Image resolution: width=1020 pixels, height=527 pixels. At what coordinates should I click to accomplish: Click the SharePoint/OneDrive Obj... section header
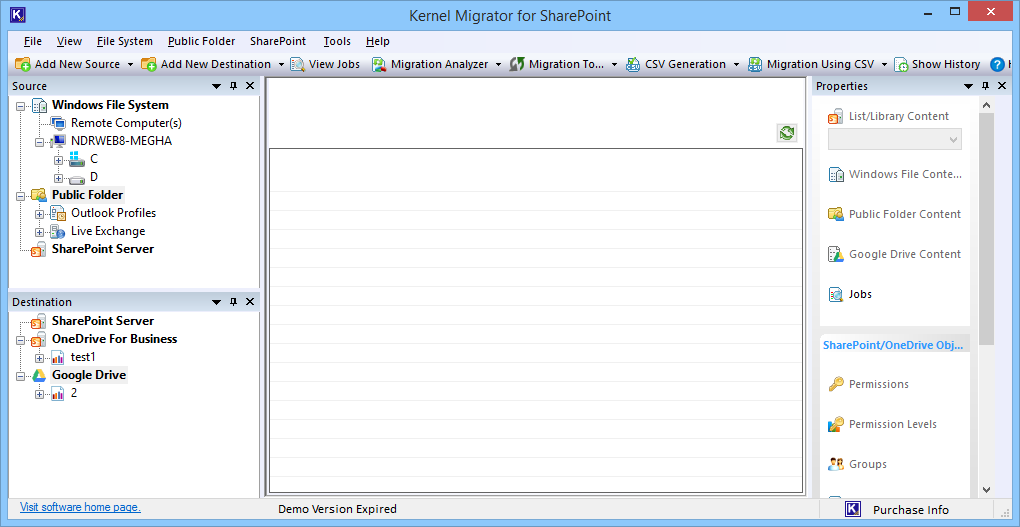pos(894,345)
